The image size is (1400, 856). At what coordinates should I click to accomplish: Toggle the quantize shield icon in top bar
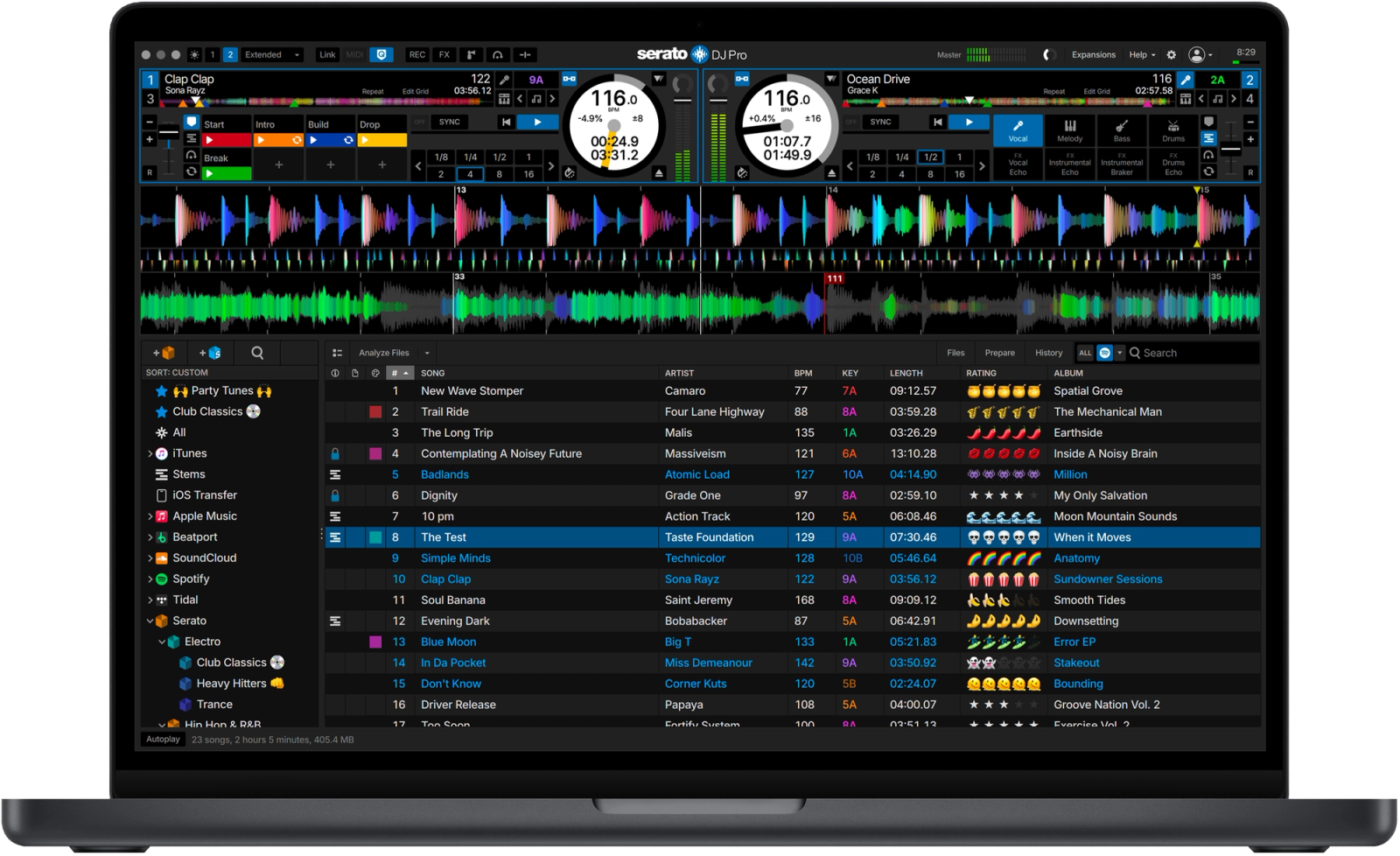point(381,54)
